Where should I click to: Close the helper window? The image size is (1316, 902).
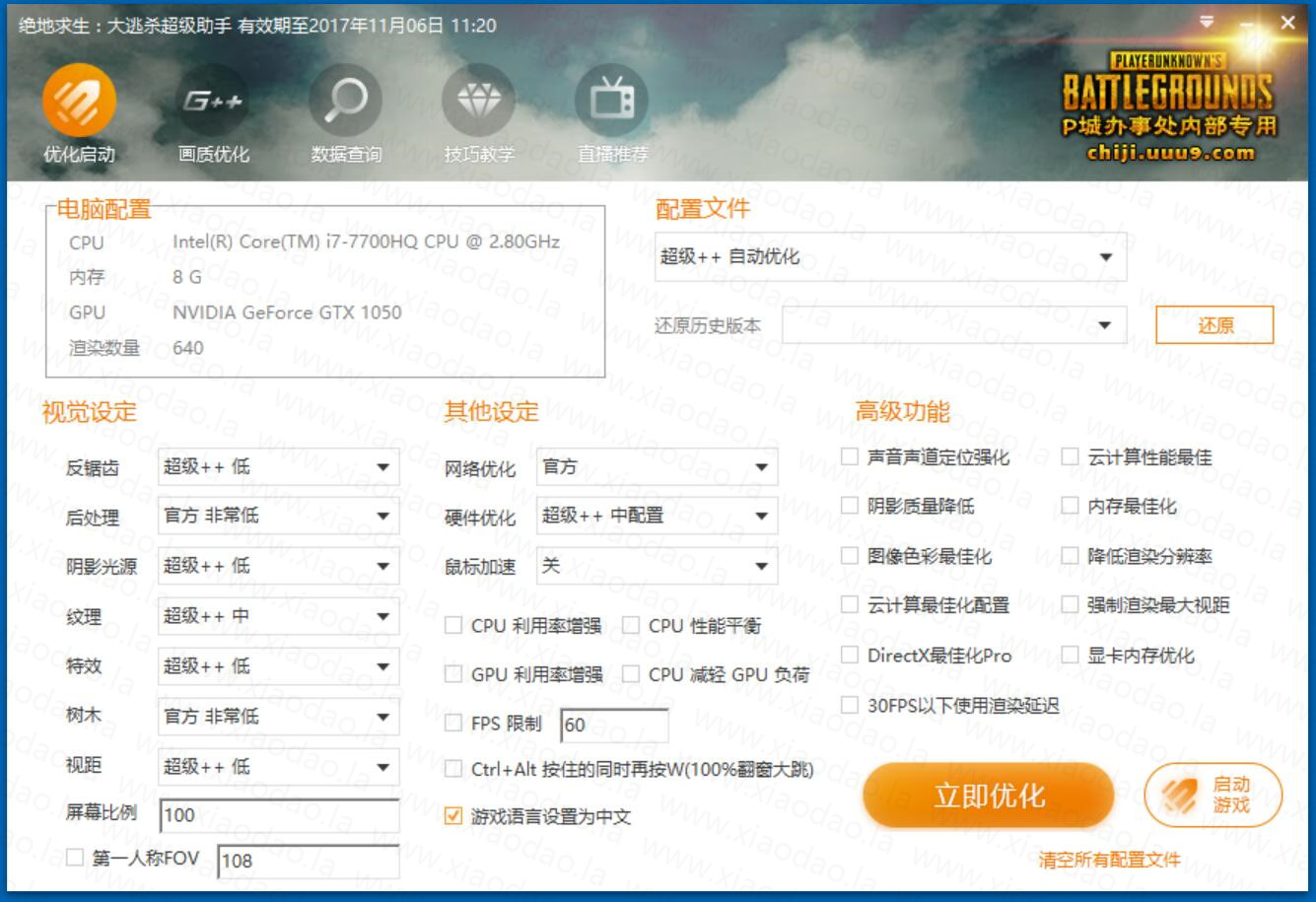pos(1287,22)
